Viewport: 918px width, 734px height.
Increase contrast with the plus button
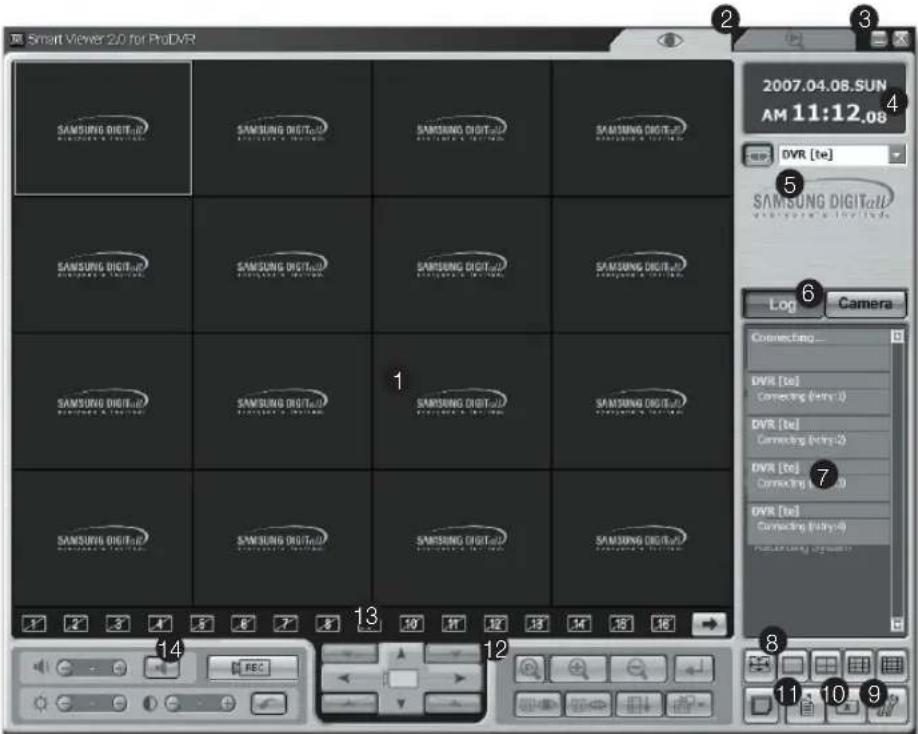point(228,704)
